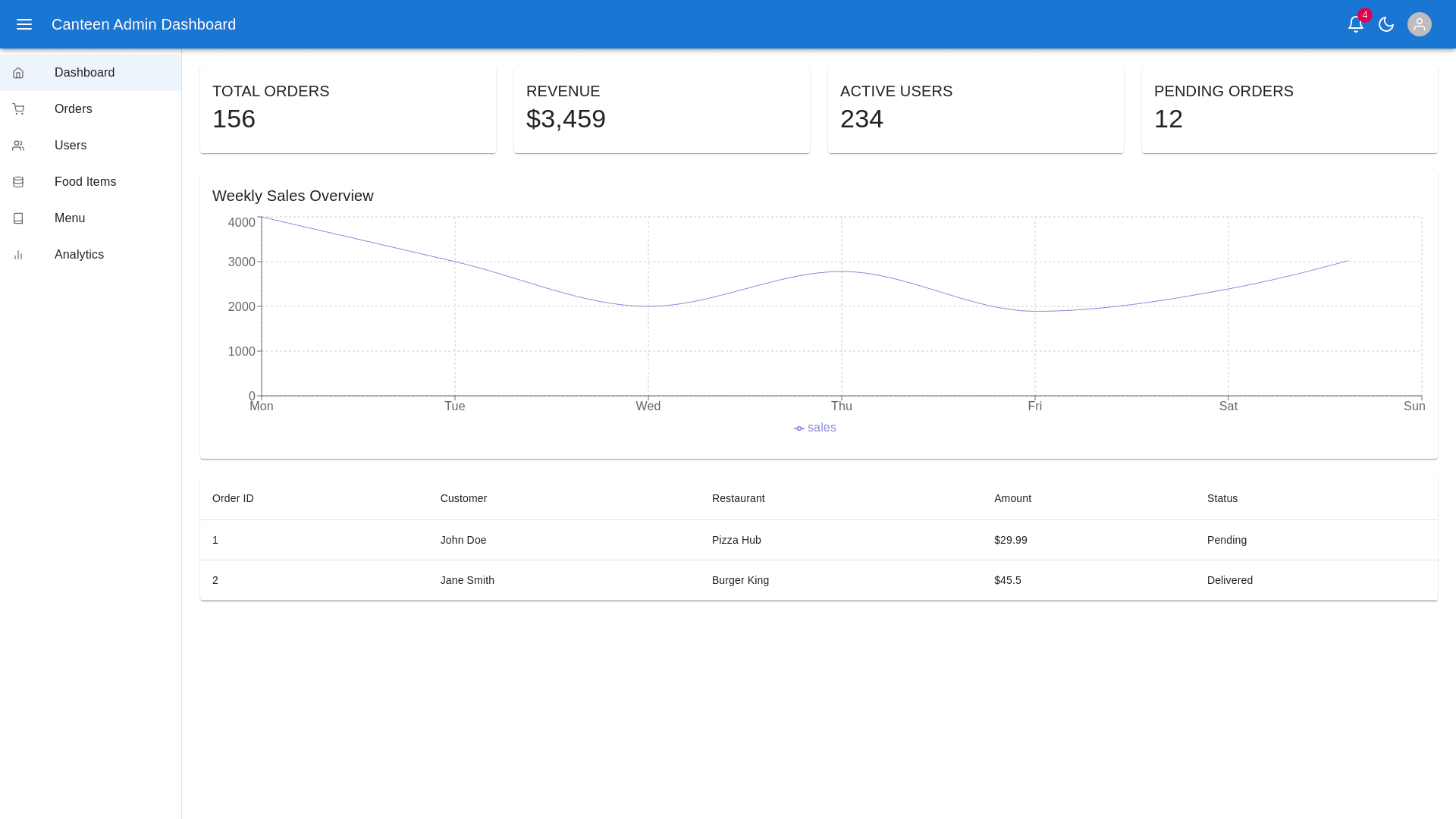Viewport: 1456px width, 819px height.
Task: Toggle the sales legend entry
Action: coord(815,428)
